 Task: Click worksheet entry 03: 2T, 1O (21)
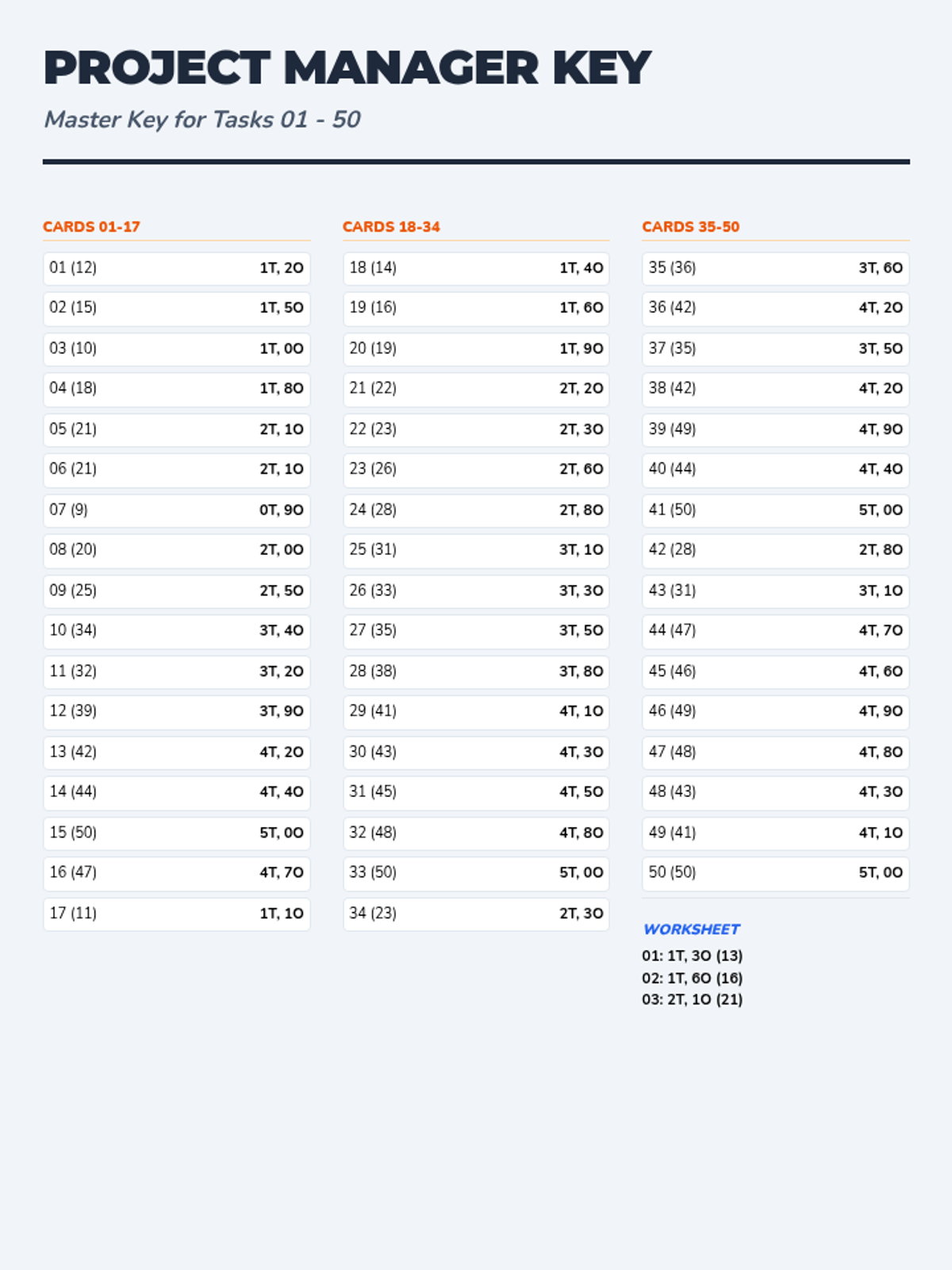click(692, 999)
